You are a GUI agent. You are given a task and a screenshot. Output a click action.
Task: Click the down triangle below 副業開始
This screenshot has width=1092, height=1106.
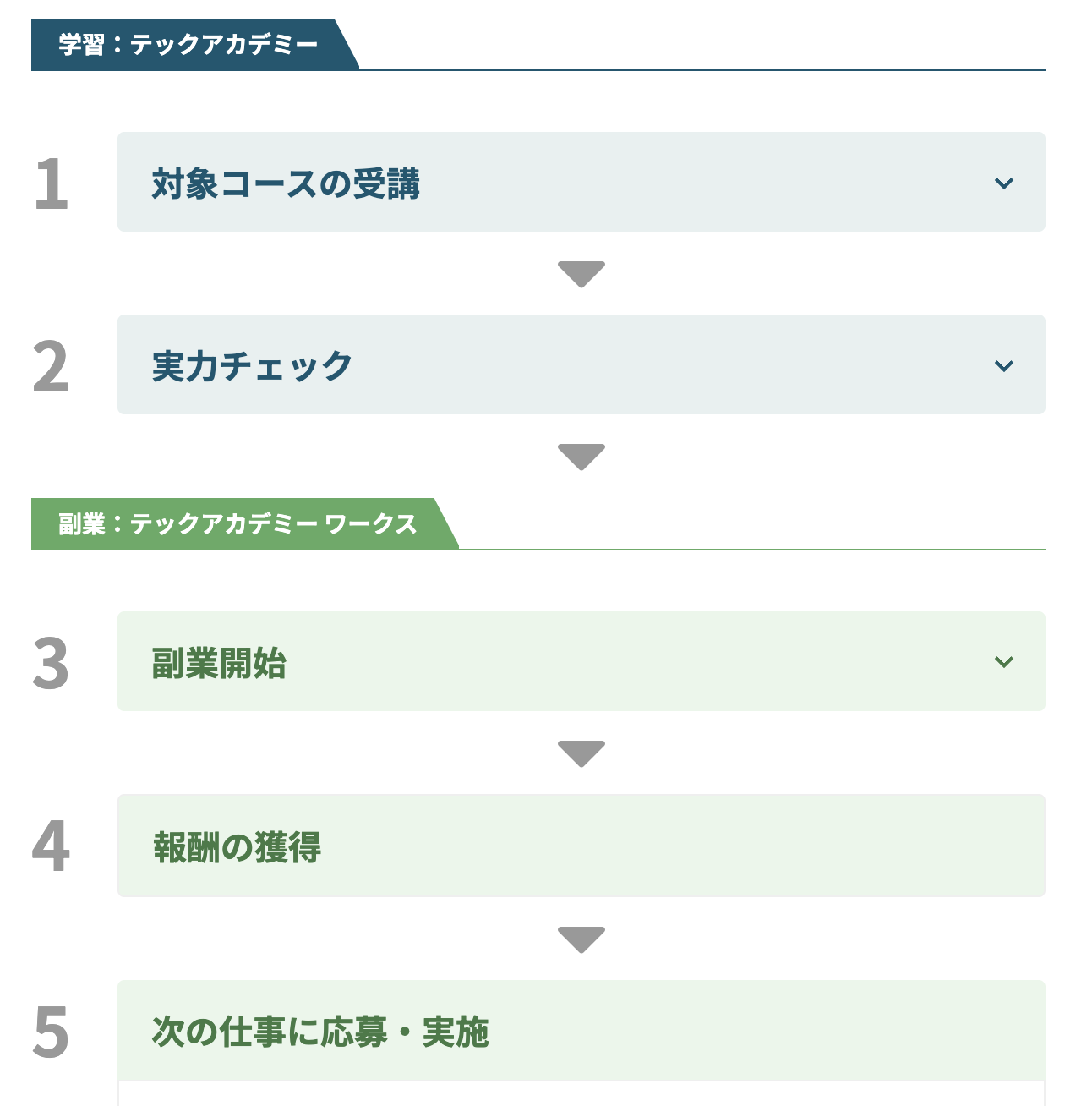point(581,753)
